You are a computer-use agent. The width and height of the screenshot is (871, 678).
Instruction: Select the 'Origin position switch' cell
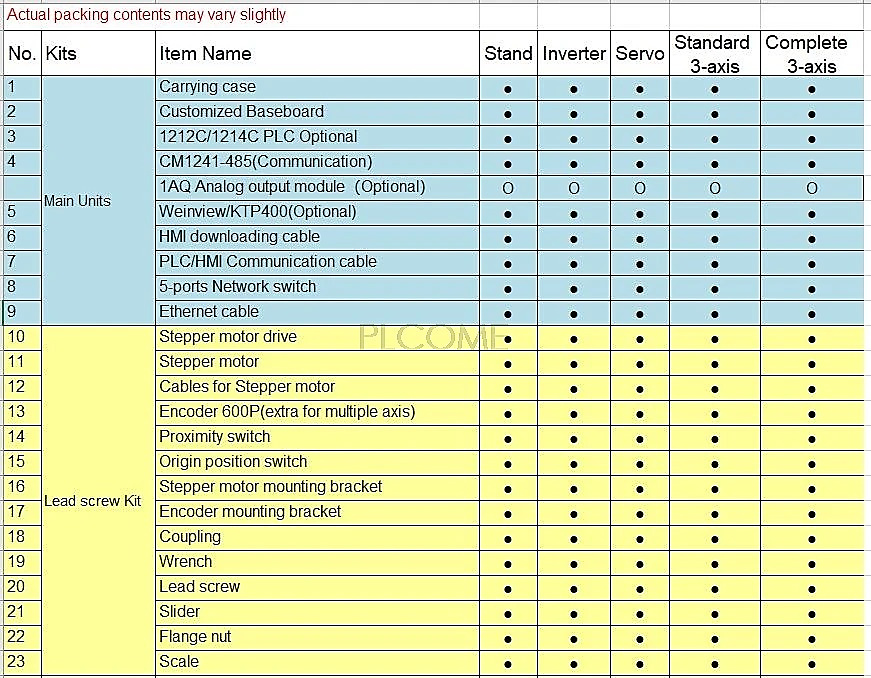(x=317, y=463)
